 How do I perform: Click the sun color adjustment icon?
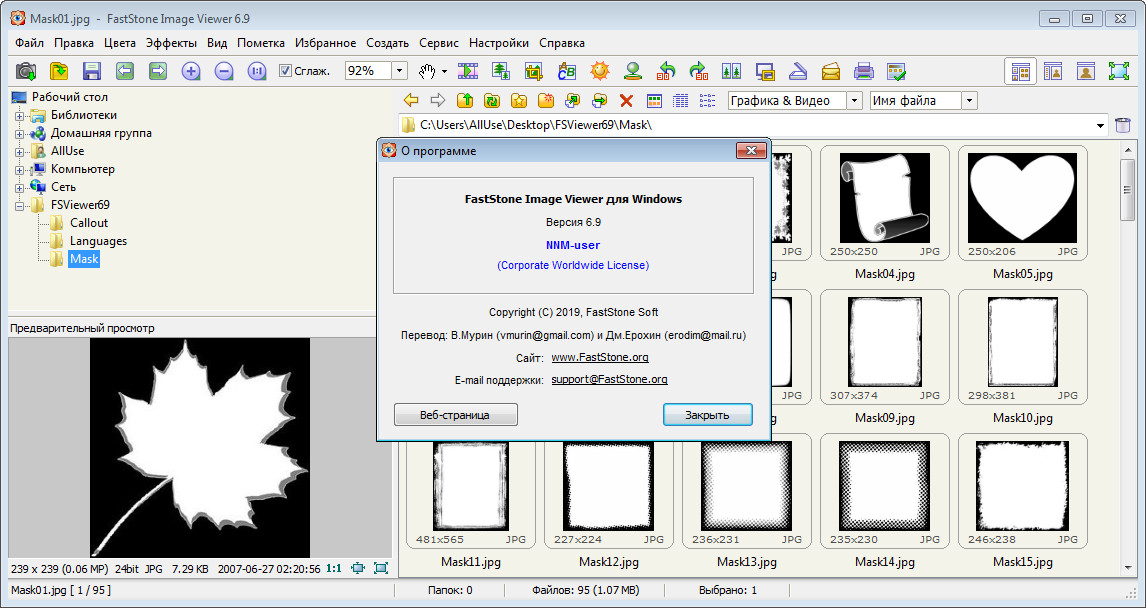(600, 71)
